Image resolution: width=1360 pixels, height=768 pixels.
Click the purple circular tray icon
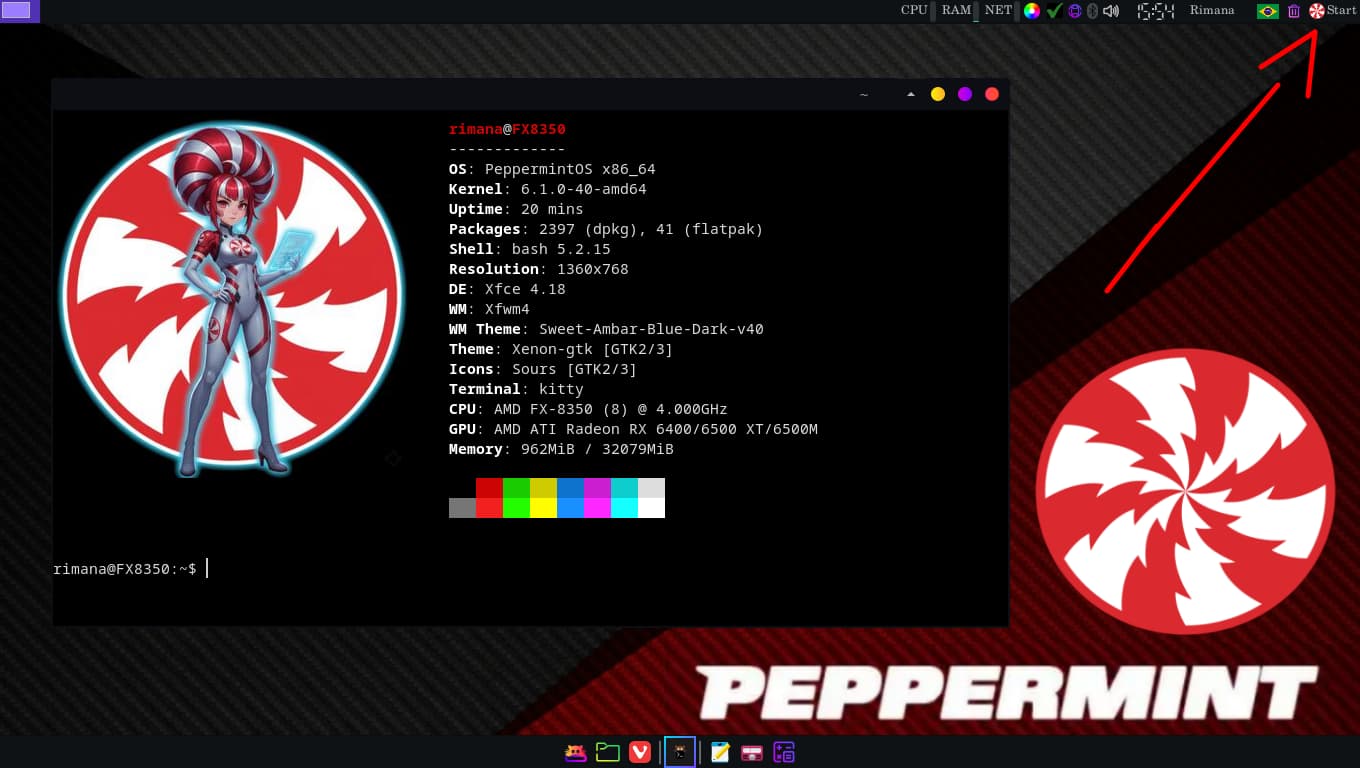pyautogui.click(x=1074, y=11)
